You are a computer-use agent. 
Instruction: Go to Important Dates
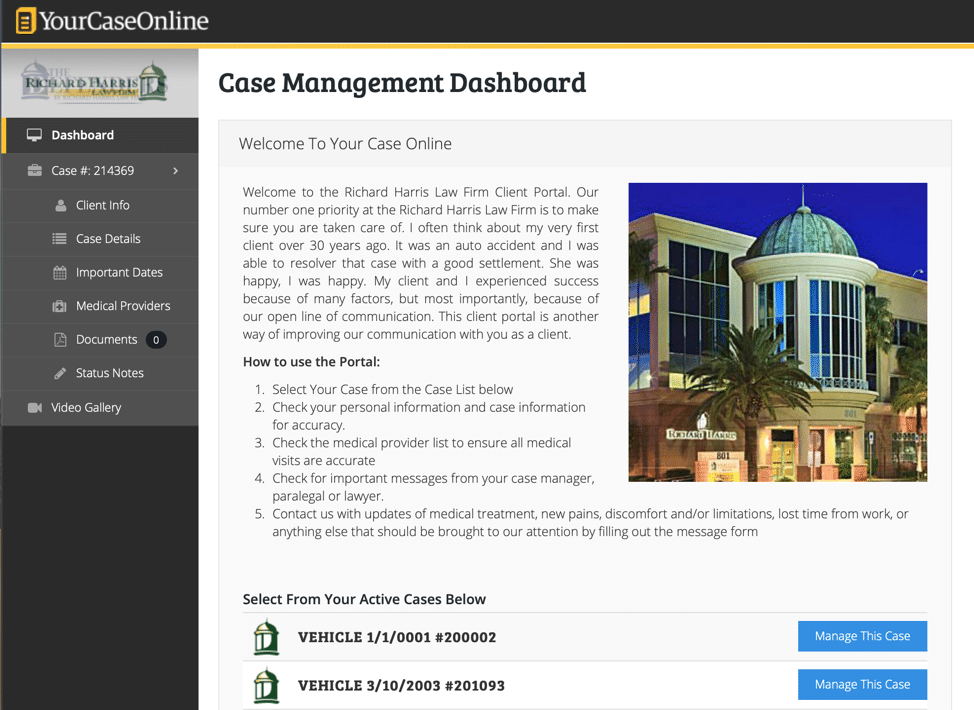coord(100,272)
